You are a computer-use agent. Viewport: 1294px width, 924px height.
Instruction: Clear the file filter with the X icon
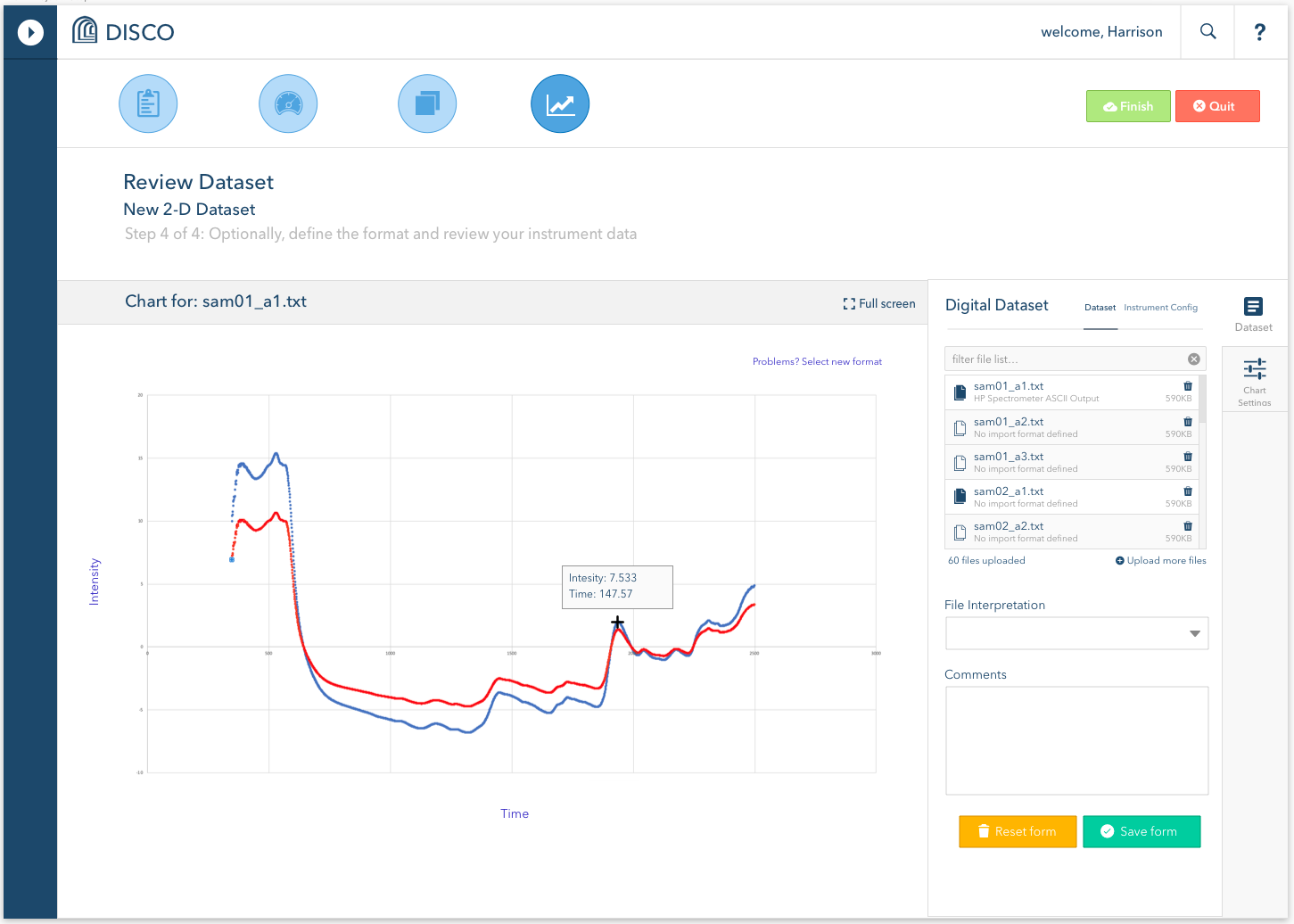click(x=1193, y=359)
